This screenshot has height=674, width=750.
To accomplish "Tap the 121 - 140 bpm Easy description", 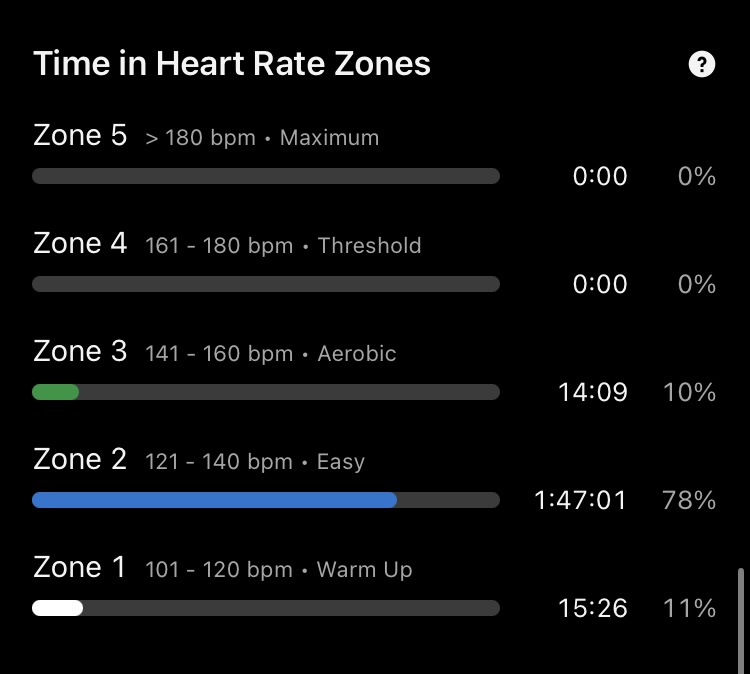I will pyautogui.click(x=254, y=462).
